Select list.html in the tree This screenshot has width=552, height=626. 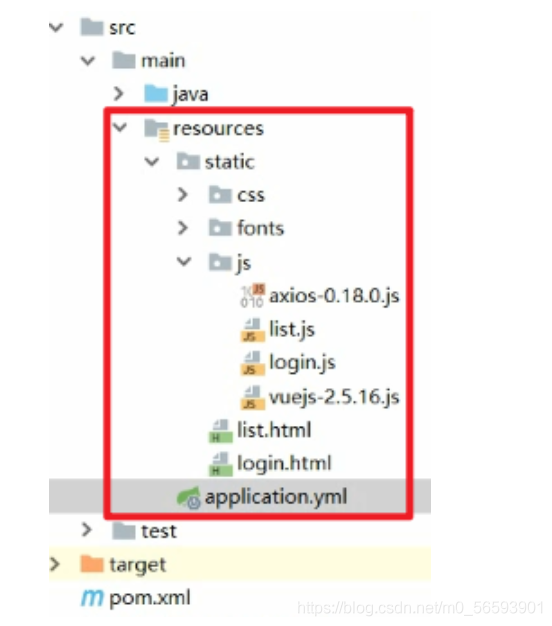274,430
